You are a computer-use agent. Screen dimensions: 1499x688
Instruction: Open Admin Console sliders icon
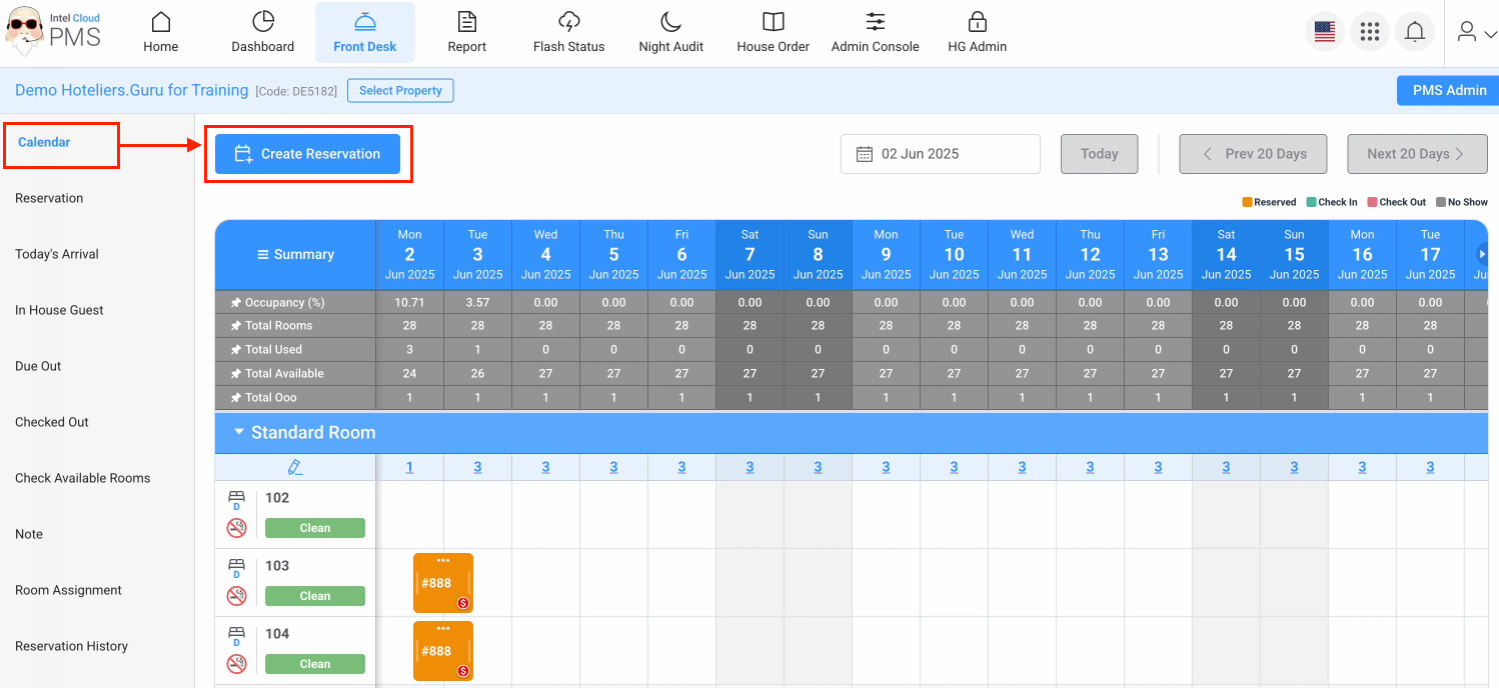(875, 22)
